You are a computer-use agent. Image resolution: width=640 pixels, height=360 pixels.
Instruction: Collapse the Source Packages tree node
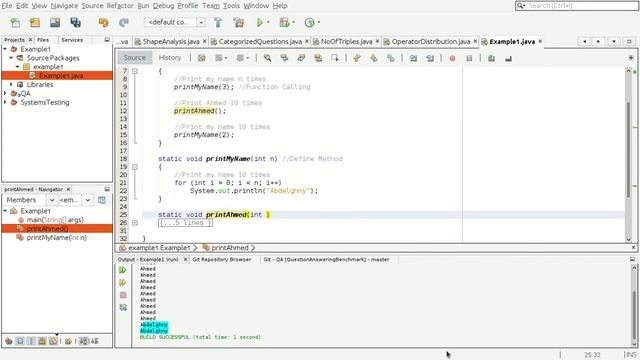(11, 58)
